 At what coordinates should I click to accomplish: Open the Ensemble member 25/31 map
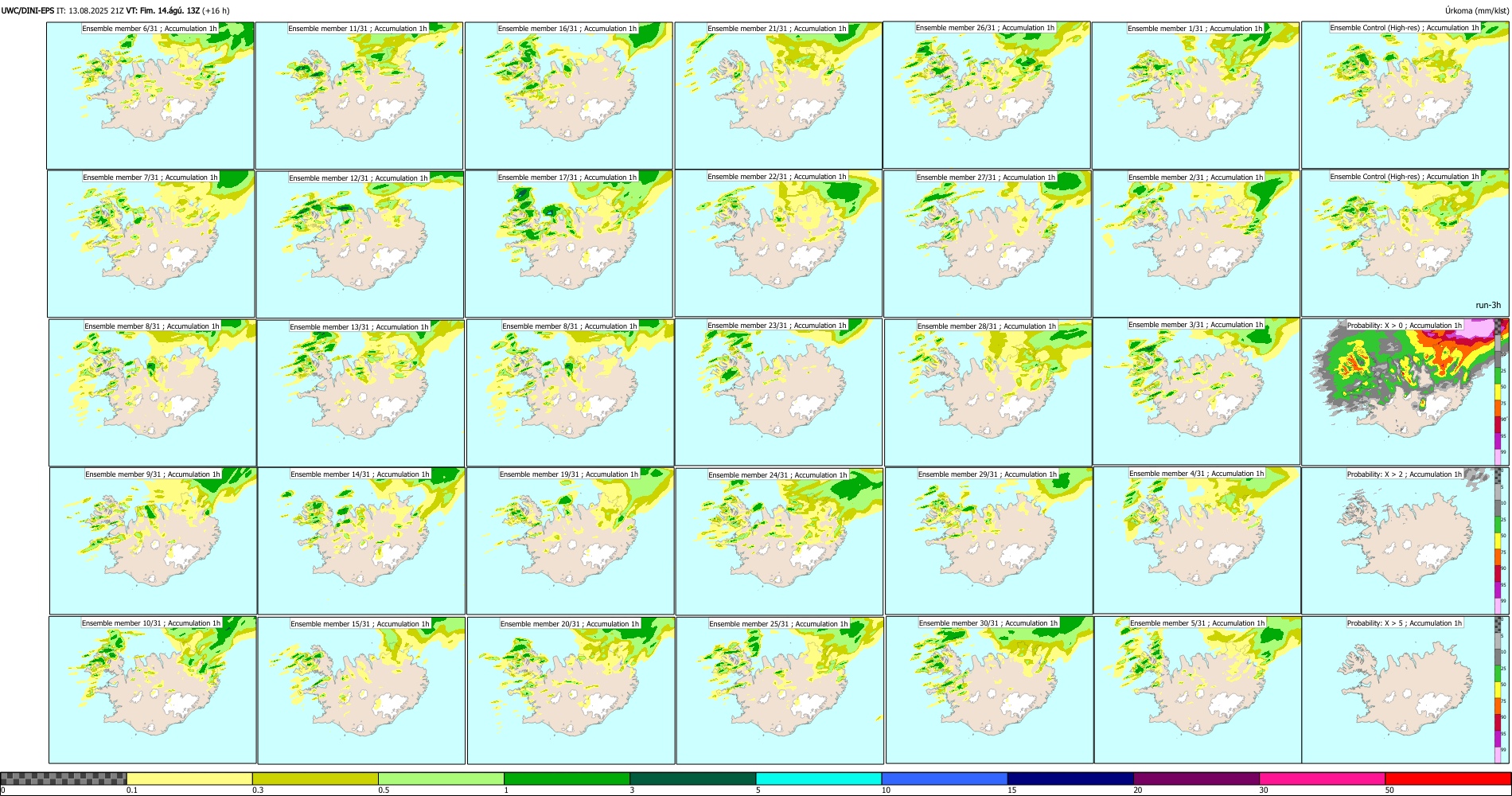(780, 691)
